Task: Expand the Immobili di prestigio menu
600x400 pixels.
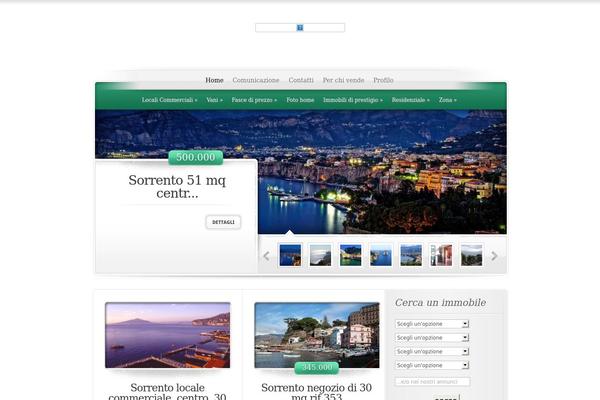Action: point(353,100)
